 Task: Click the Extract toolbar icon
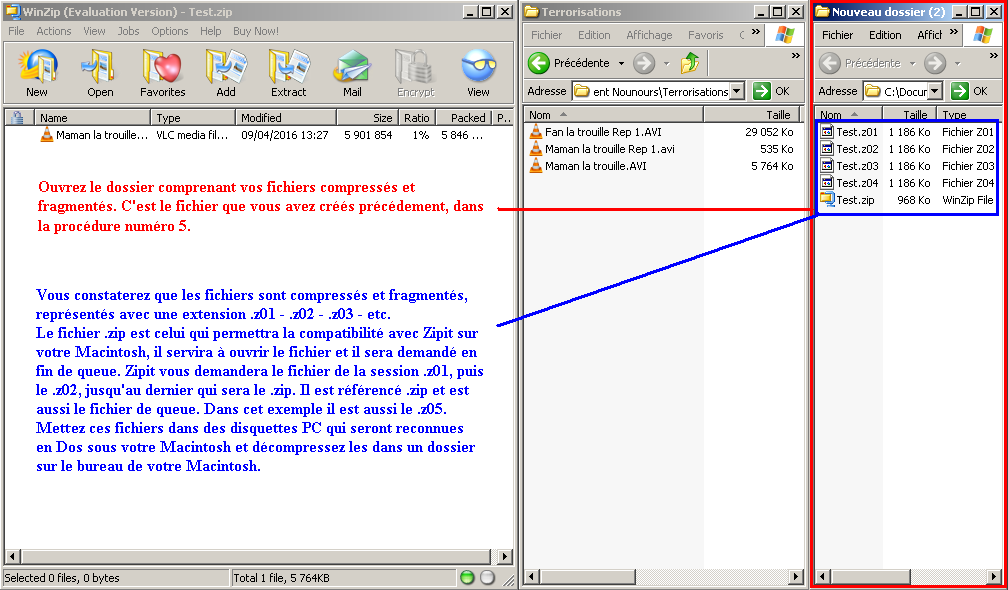(288, 73)
